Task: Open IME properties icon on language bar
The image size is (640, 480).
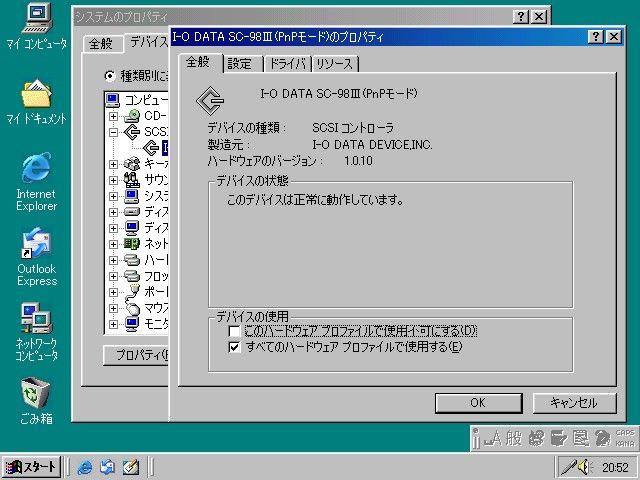Action: coord(580,439)
